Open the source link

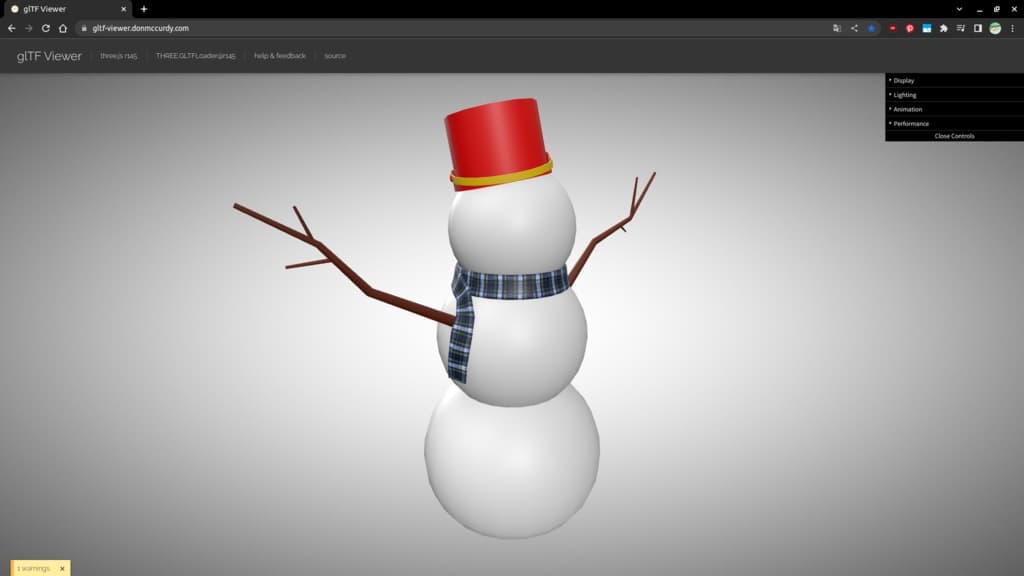[x=335, y=56]
